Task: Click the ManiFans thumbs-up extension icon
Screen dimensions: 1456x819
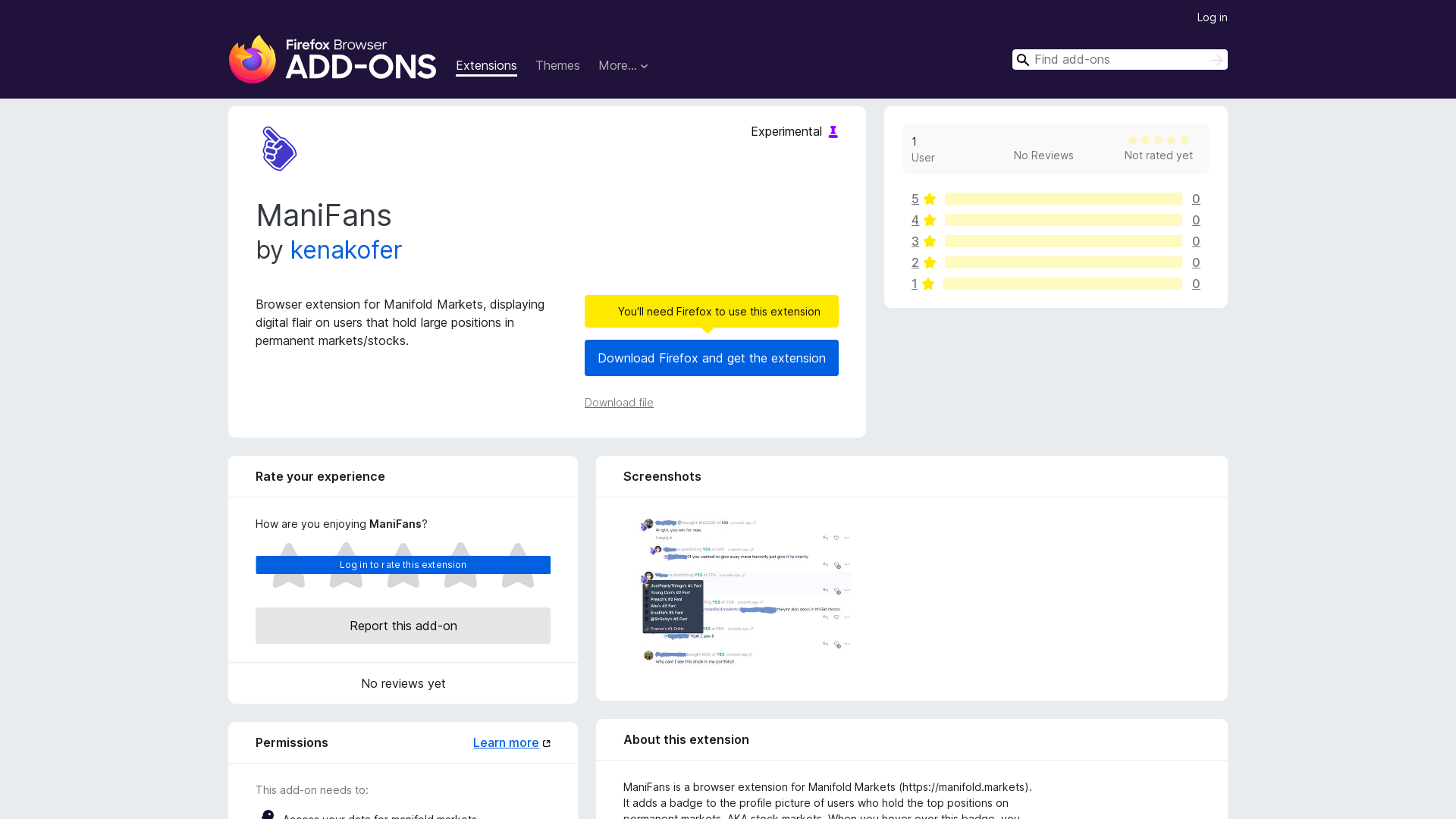Action: point(279,149)
